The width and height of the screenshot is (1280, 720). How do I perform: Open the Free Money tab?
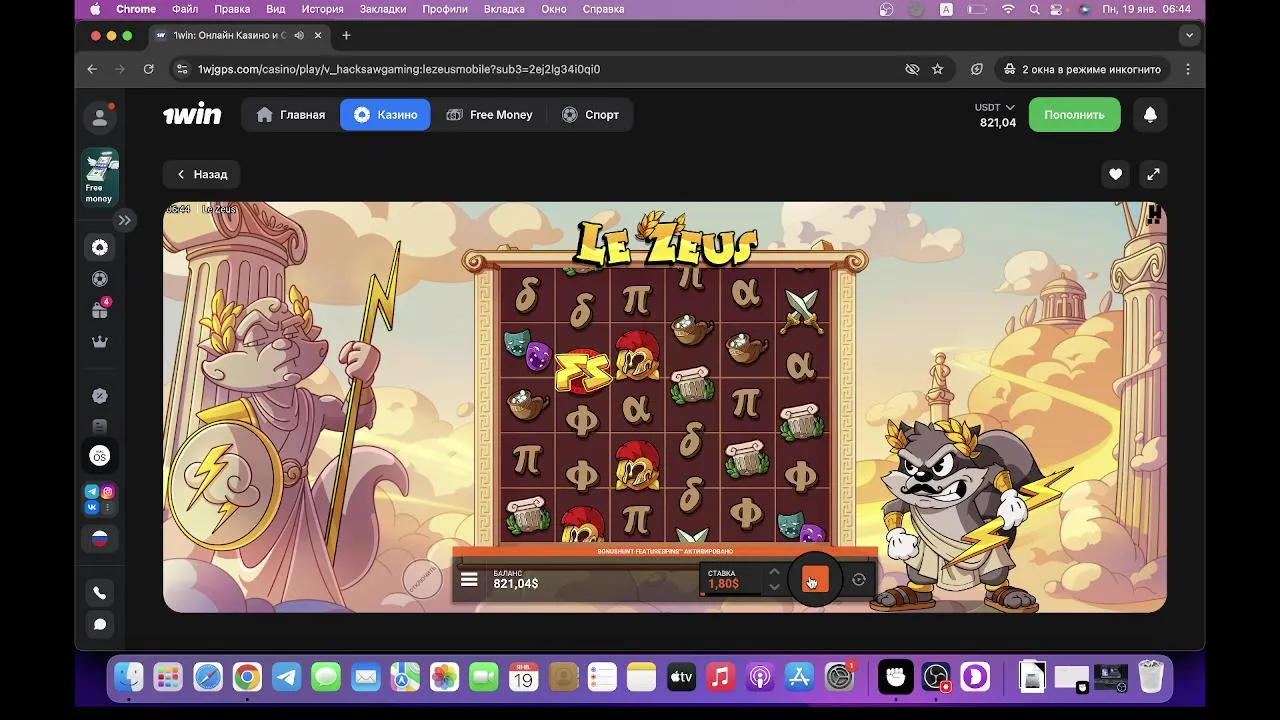pos(489,115)
